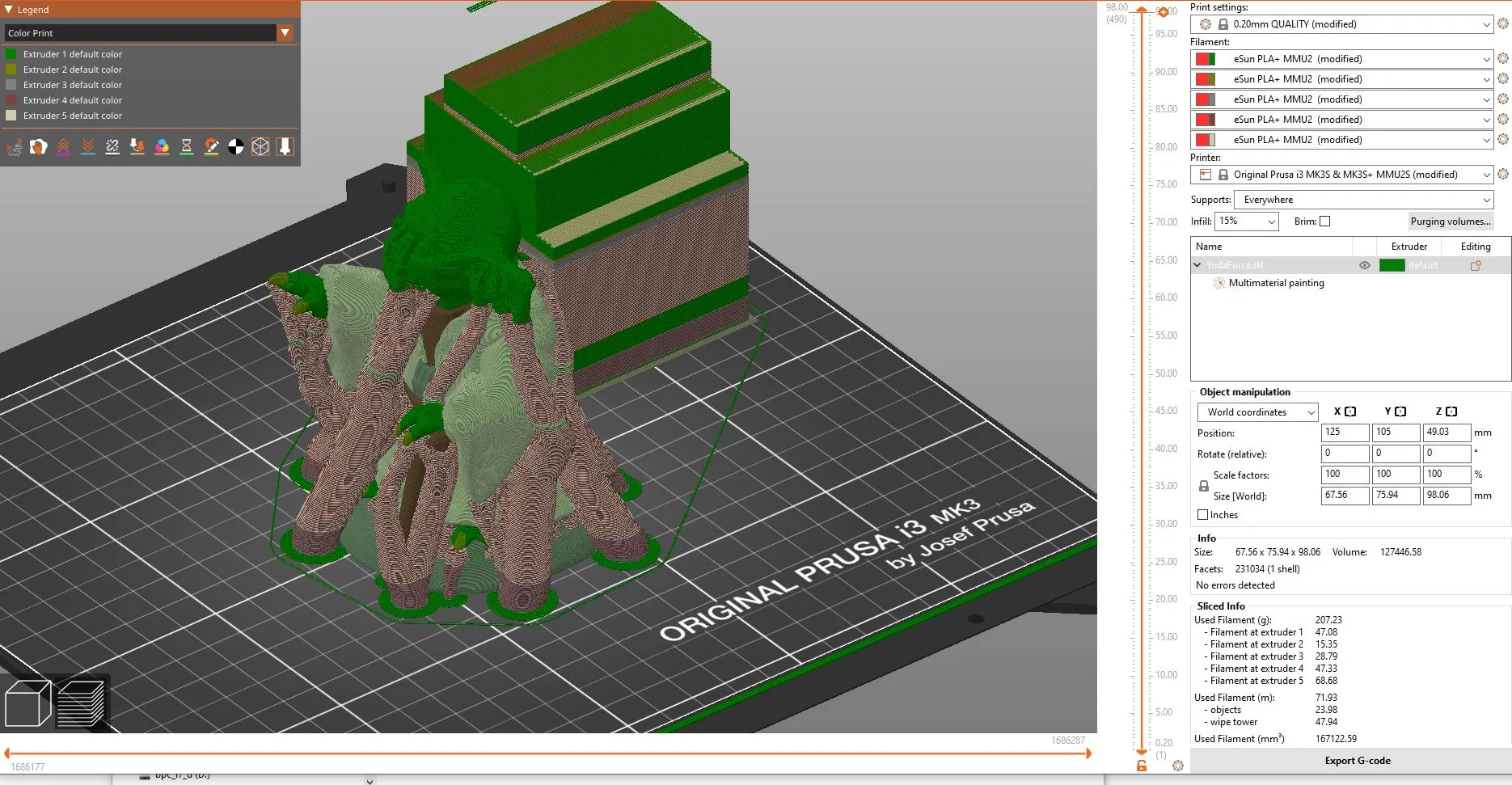Select Multimaterial painting tree item

1276,283
